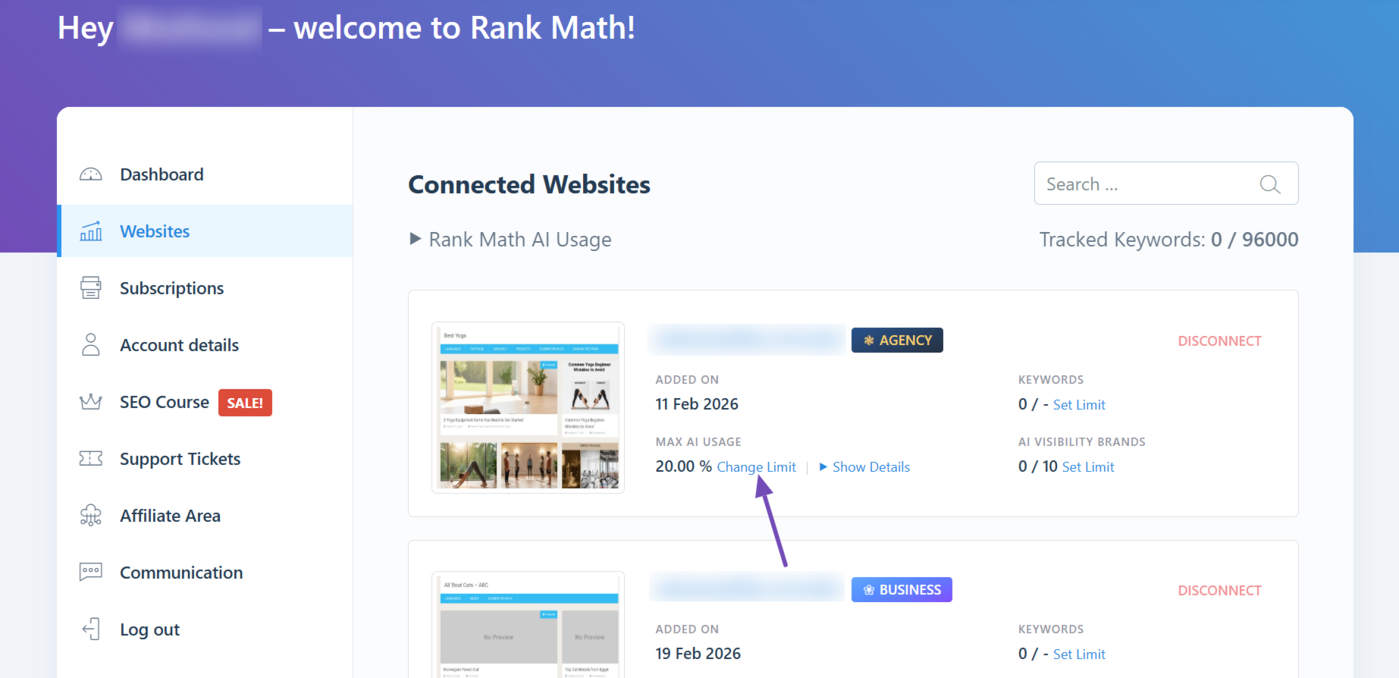This screenshot has width=1399, height=678.
Task: Expand Show Details for 11 Feb 2026 site
Action: click(864, 467)
